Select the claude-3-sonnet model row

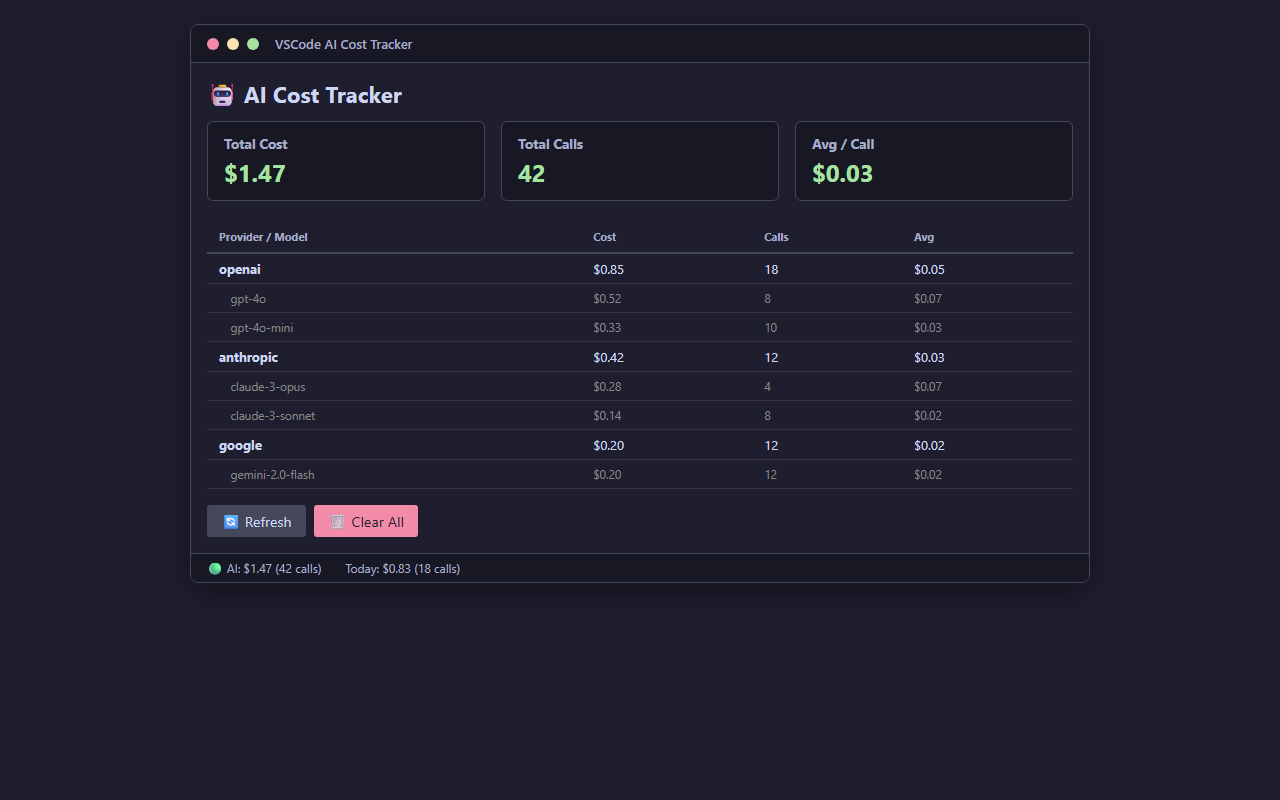(640, 416)
